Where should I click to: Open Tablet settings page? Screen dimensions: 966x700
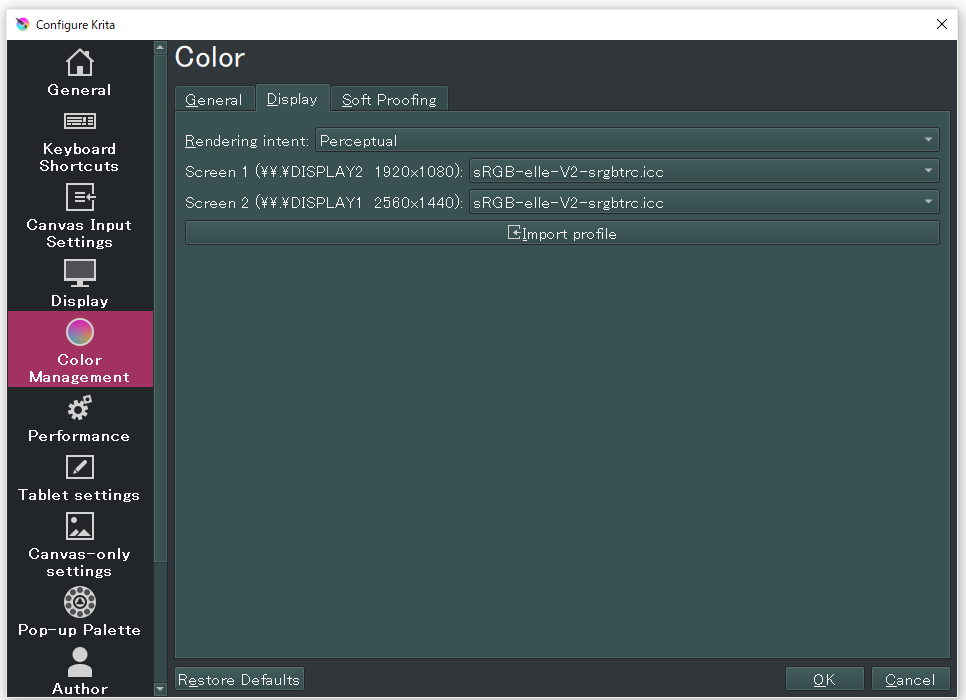tap(80, 478)
